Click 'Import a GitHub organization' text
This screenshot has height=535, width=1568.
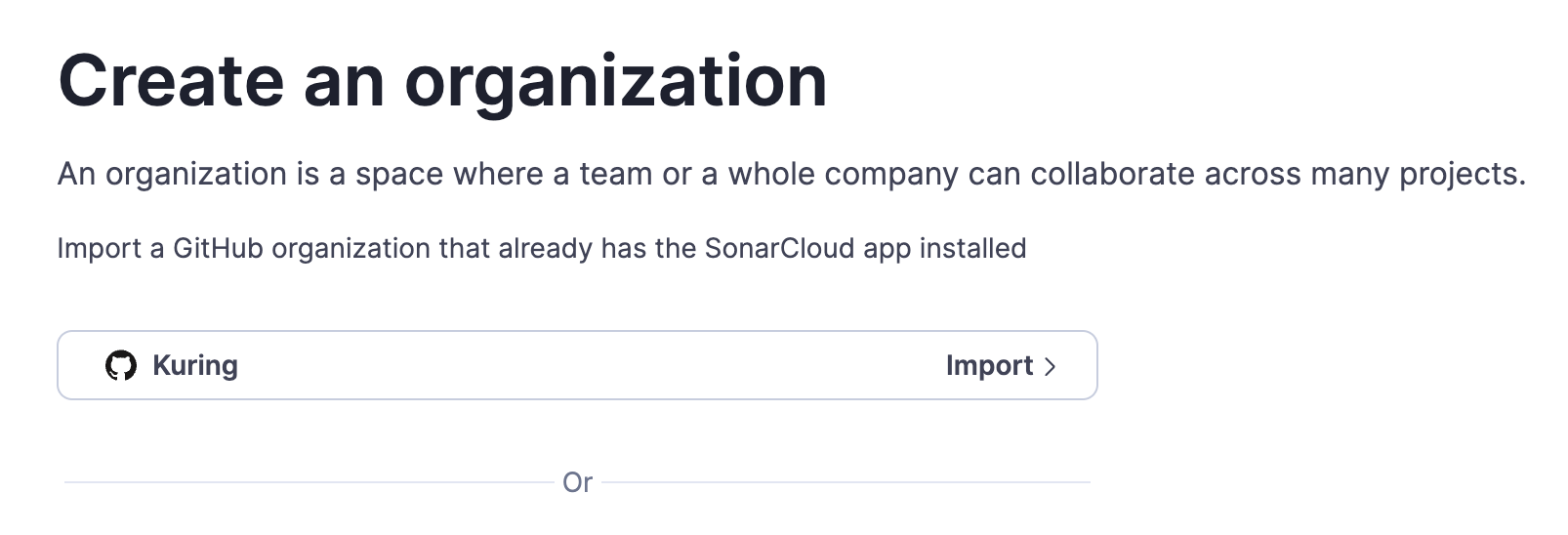(x=542, y=248)
